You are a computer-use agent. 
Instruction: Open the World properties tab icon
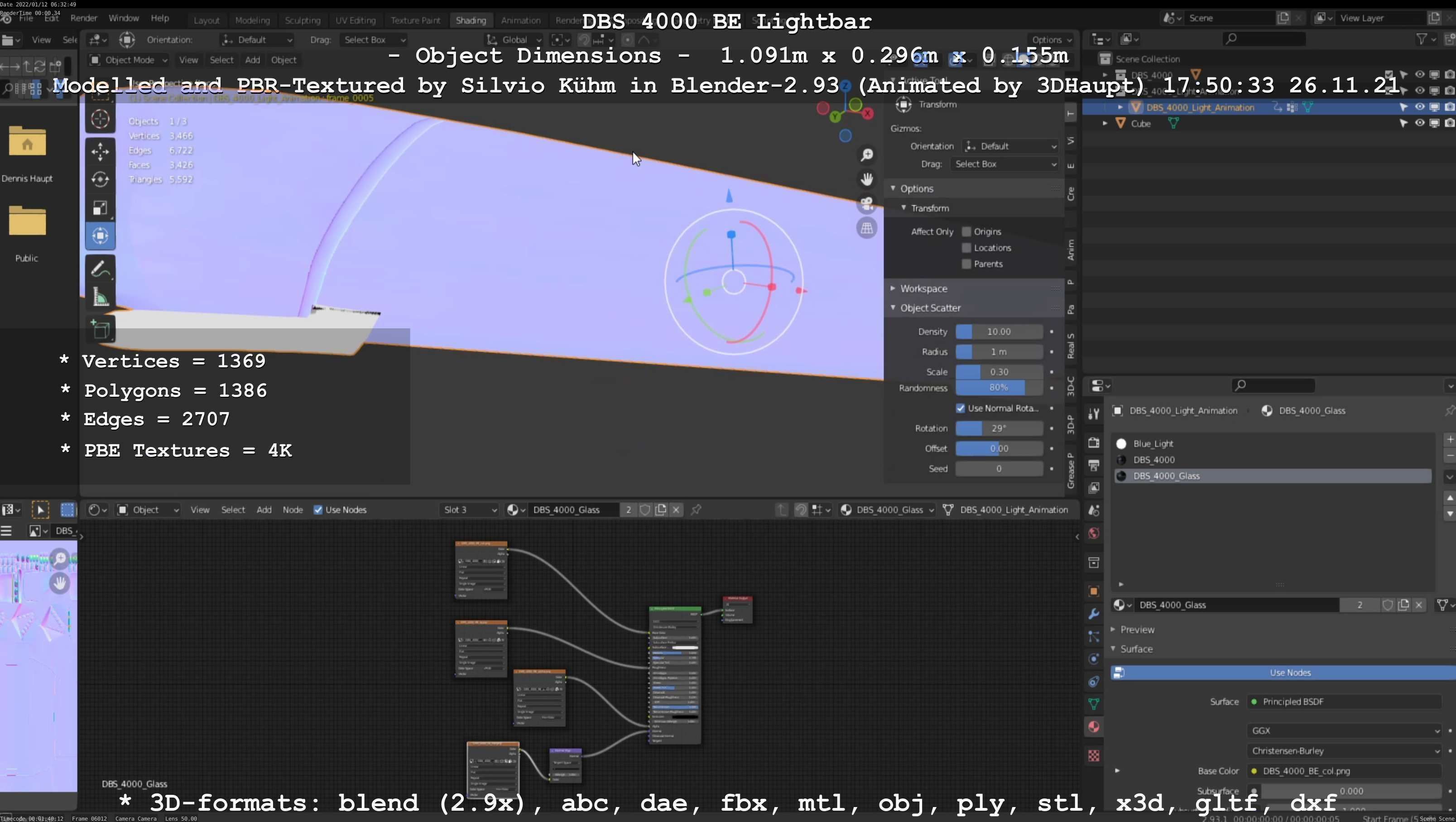click(1094, 534)
